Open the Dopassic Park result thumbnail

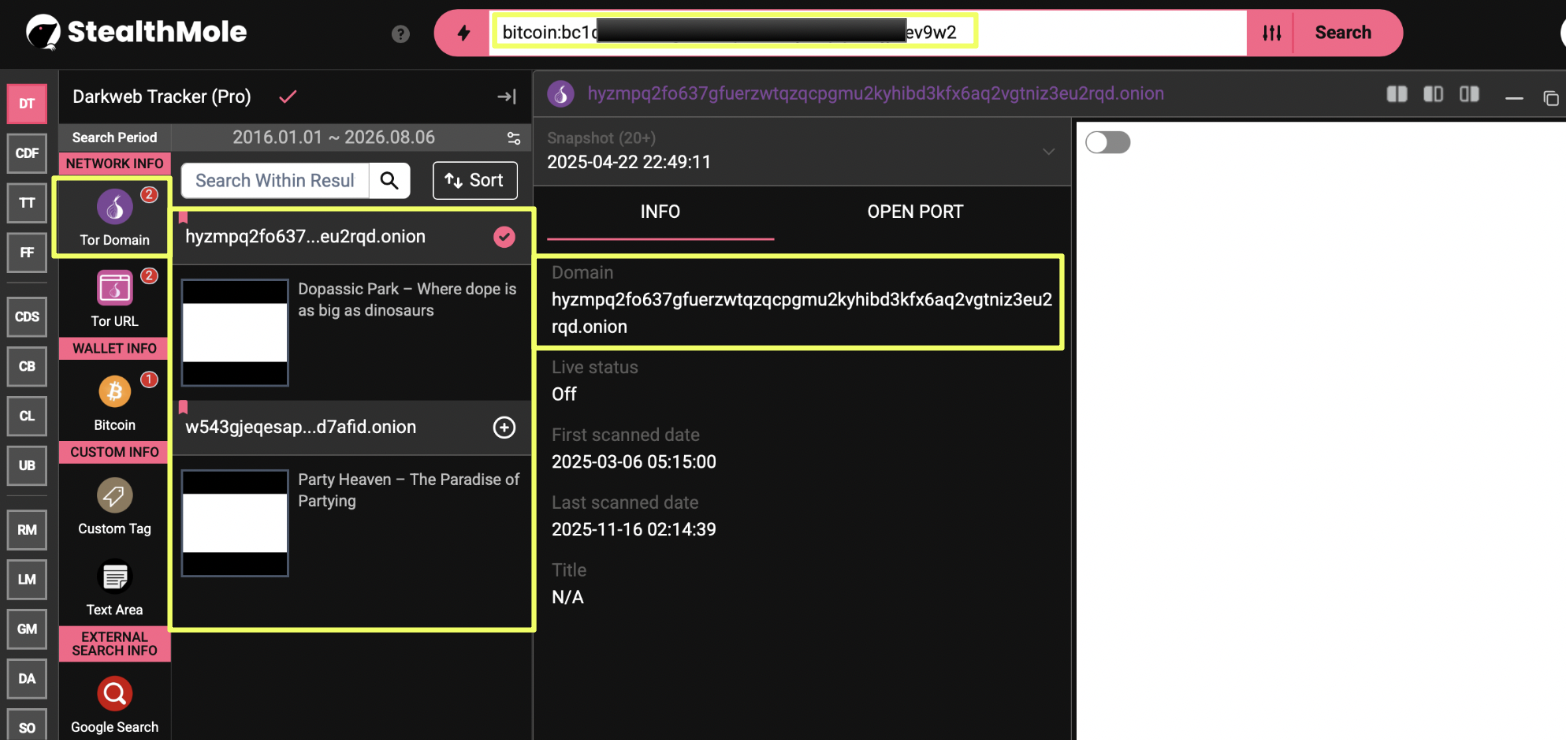(235, 333)
